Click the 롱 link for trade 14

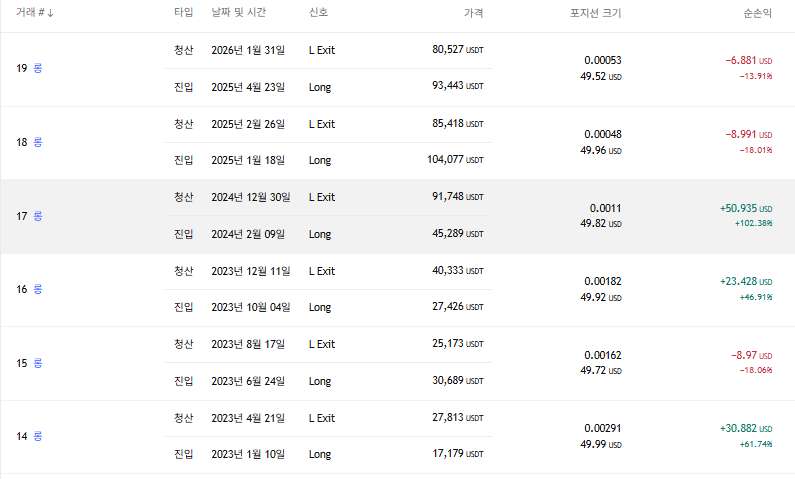click(x=38, y=436)
